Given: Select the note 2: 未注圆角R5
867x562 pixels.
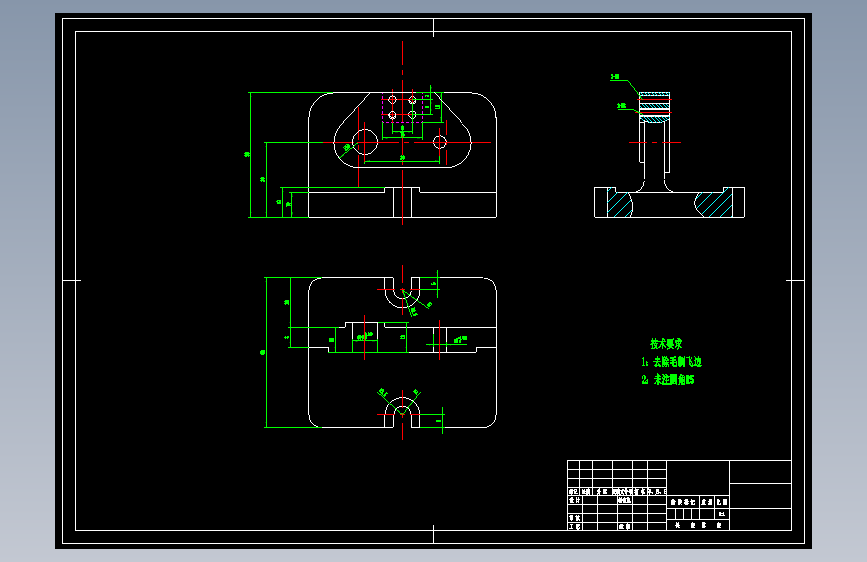Looking at the screenshot, I should coord(668,379).
